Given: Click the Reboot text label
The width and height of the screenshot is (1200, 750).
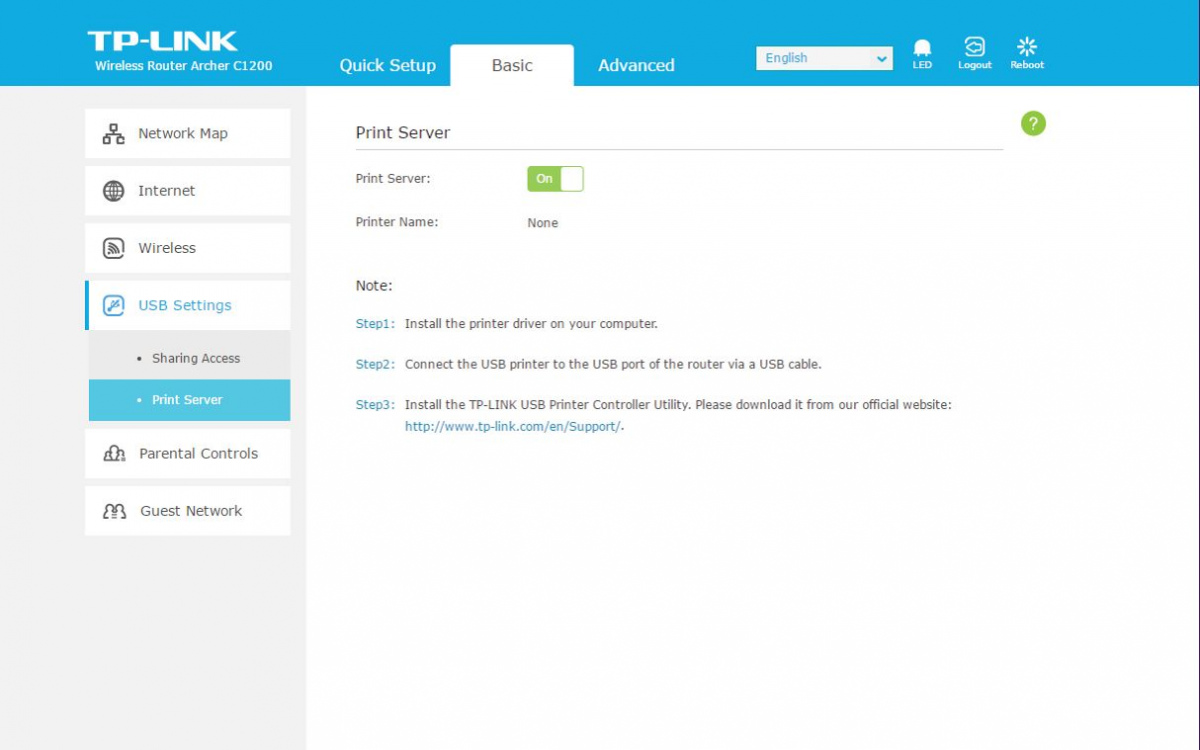Looking at the screenshot, I should (x=1027, y=65).
